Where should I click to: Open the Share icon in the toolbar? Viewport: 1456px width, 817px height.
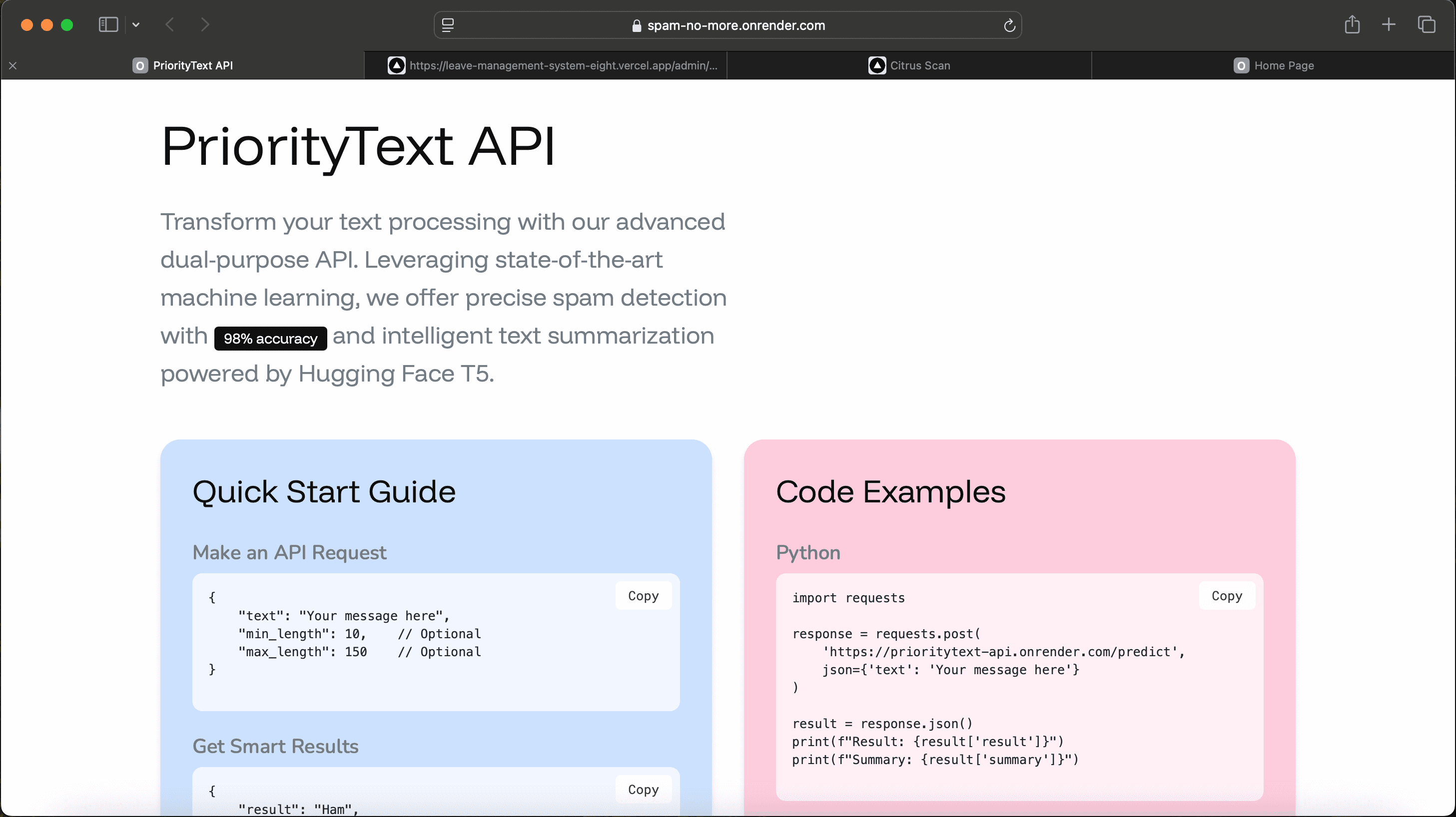1352,25
